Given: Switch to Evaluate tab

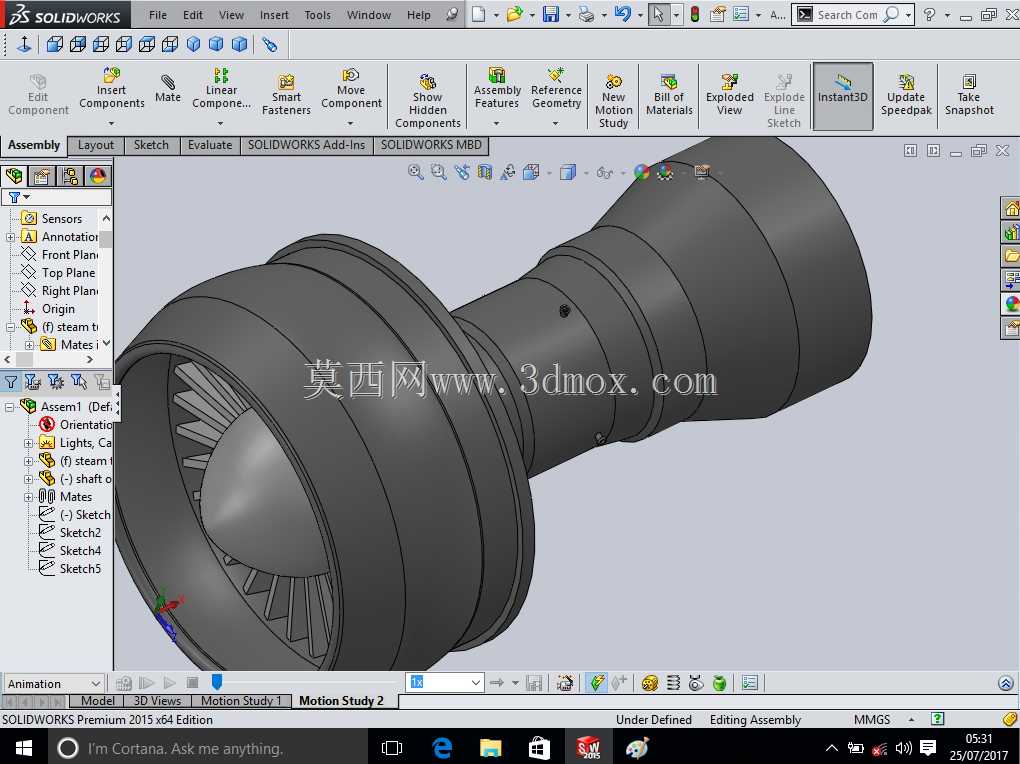Looking at the screenshot, I should click(209, 145).
